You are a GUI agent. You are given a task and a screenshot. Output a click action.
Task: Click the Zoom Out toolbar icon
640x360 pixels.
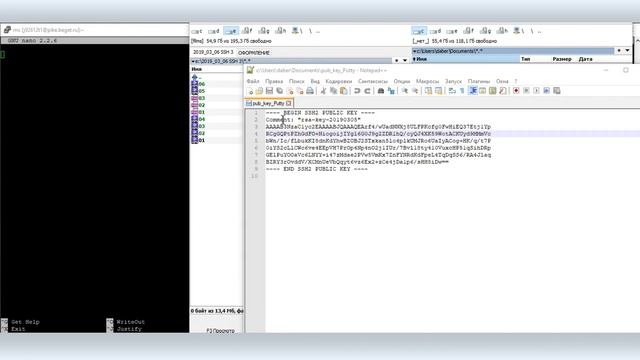click(x=415, y=91)
